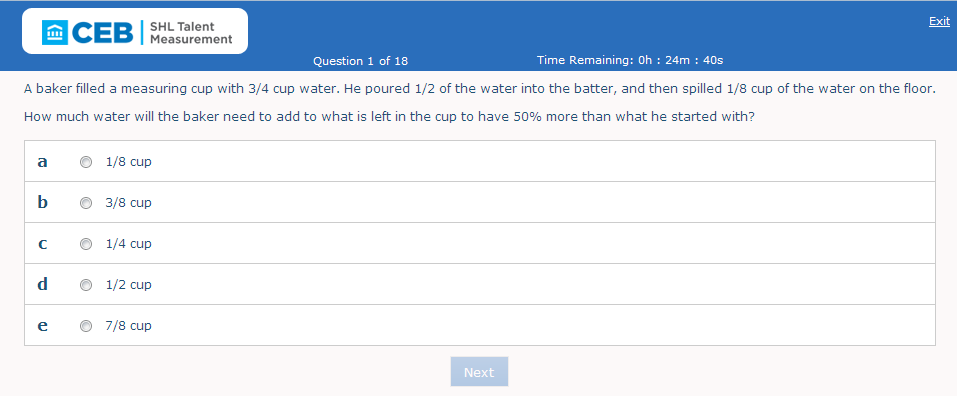This screenshot has height=396, width=957.
Task: Click answer row letter e
Action: coord(42,326)
